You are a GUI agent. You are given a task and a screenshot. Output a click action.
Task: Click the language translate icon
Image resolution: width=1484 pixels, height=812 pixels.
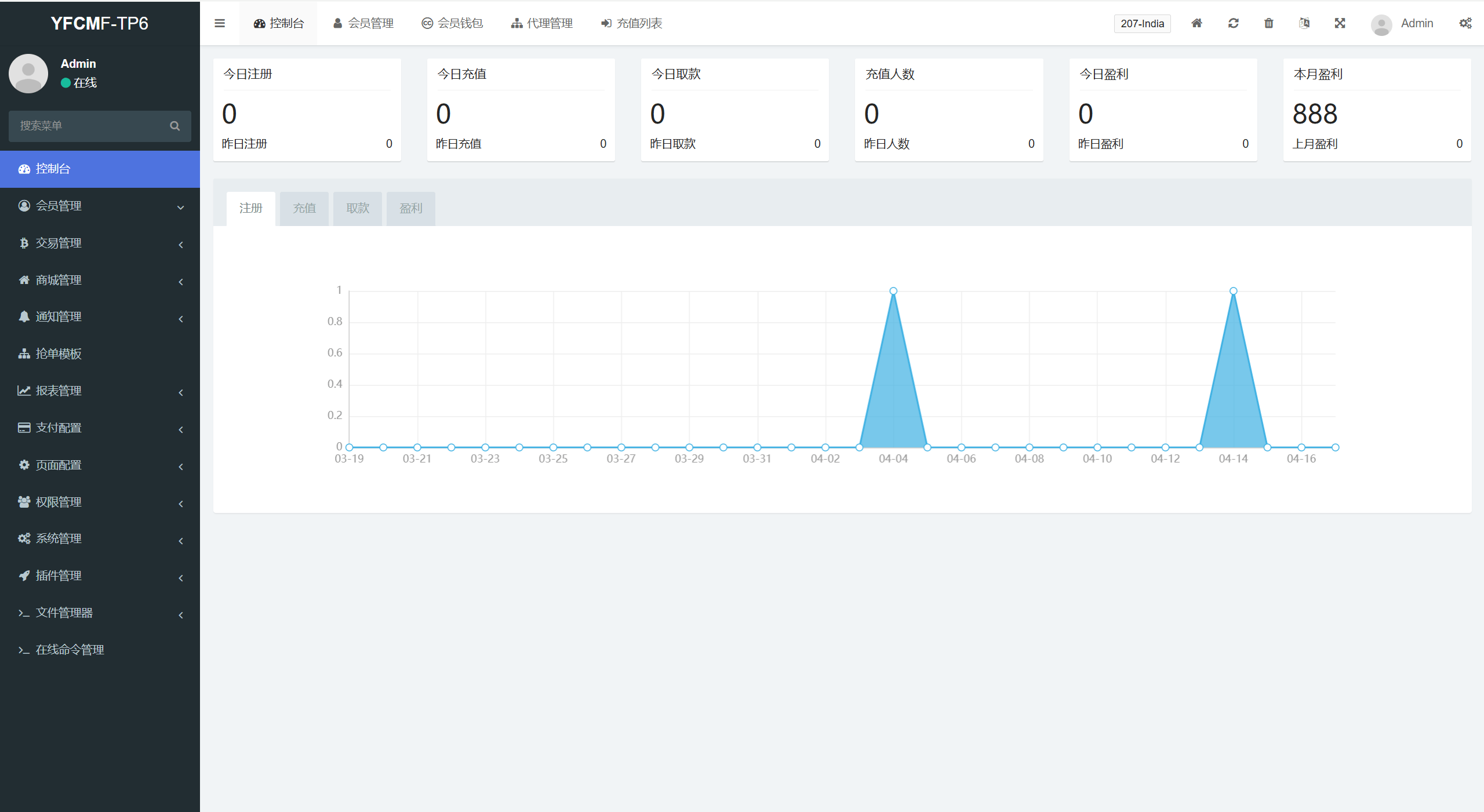(x=1304, y=23)
